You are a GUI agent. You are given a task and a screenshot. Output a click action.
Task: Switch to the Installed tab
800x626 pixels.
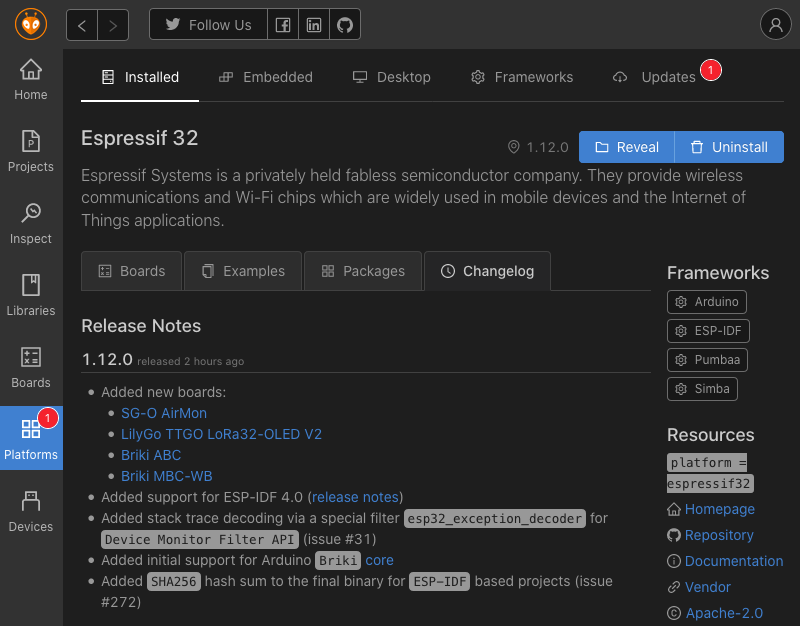pyautogui.click(x=140, y=77)
